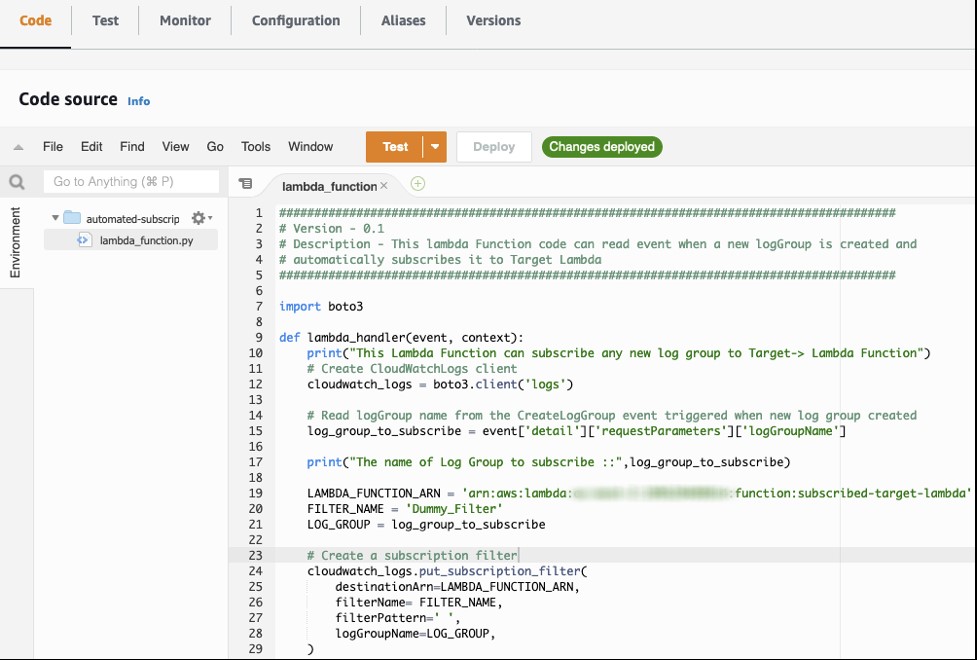The image size is (977, 660).
Task: Open the Go menu
Action: pyautogui.click(x=215, y=146)
